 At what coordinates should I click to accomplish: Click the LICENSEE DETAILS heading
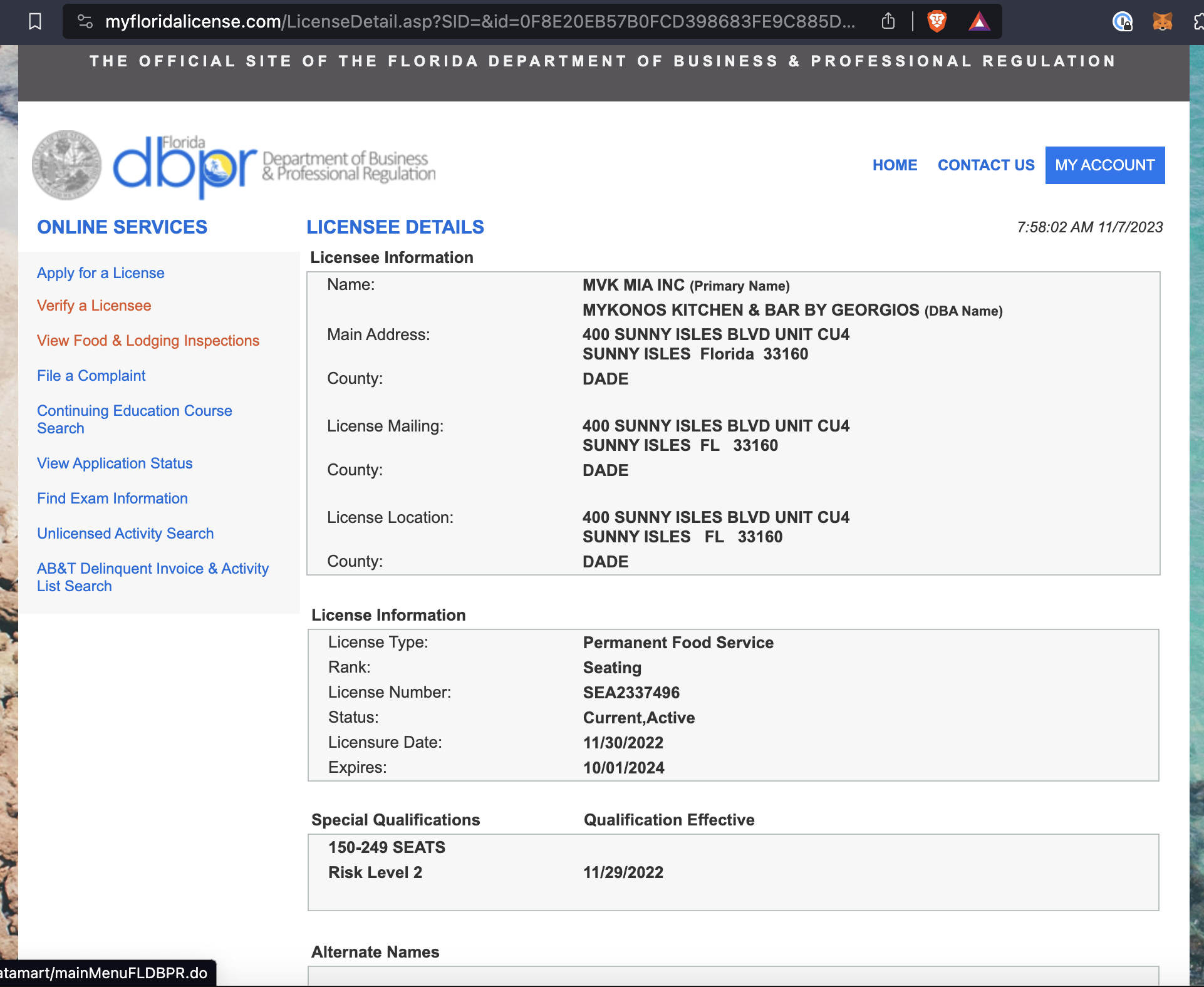pyautogui.click(x=395, y=227)
